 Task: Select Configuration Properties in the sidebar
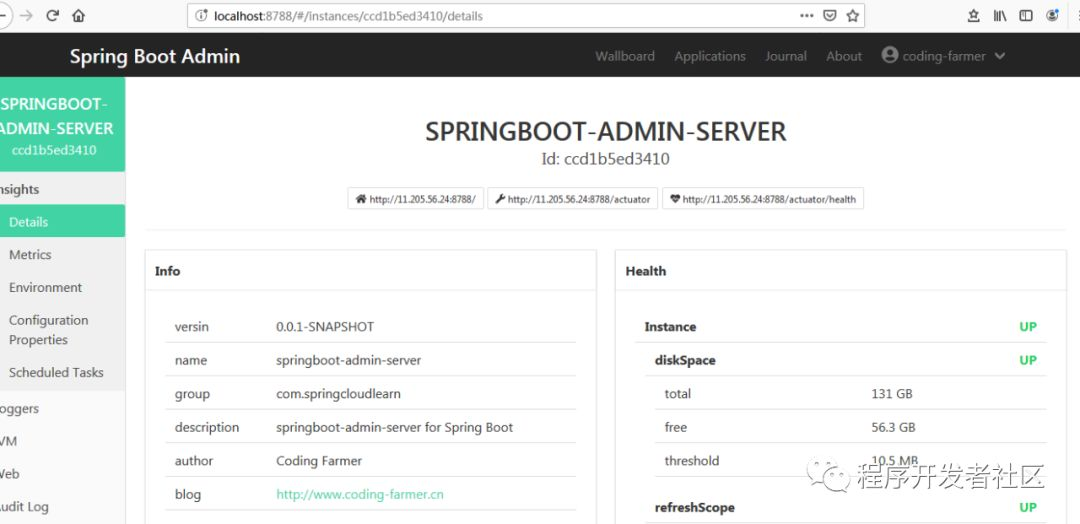tap(62, 330)
